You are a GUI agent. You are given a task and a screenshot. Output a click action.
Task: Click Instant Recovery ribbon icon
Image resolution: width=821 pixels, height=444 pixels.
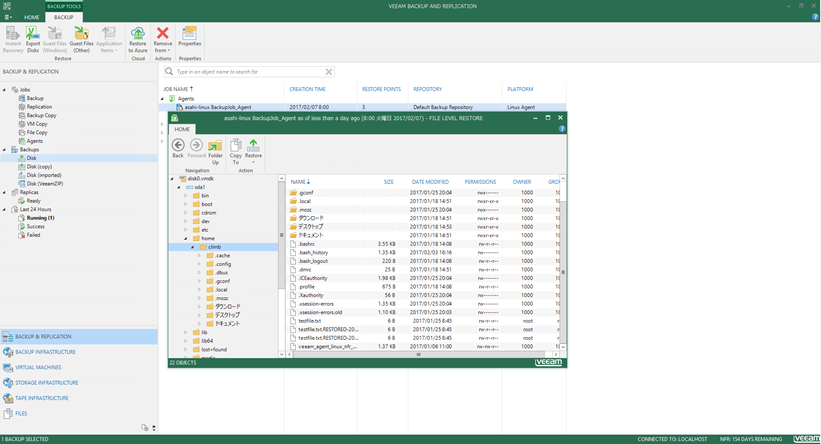click(13, 39)
